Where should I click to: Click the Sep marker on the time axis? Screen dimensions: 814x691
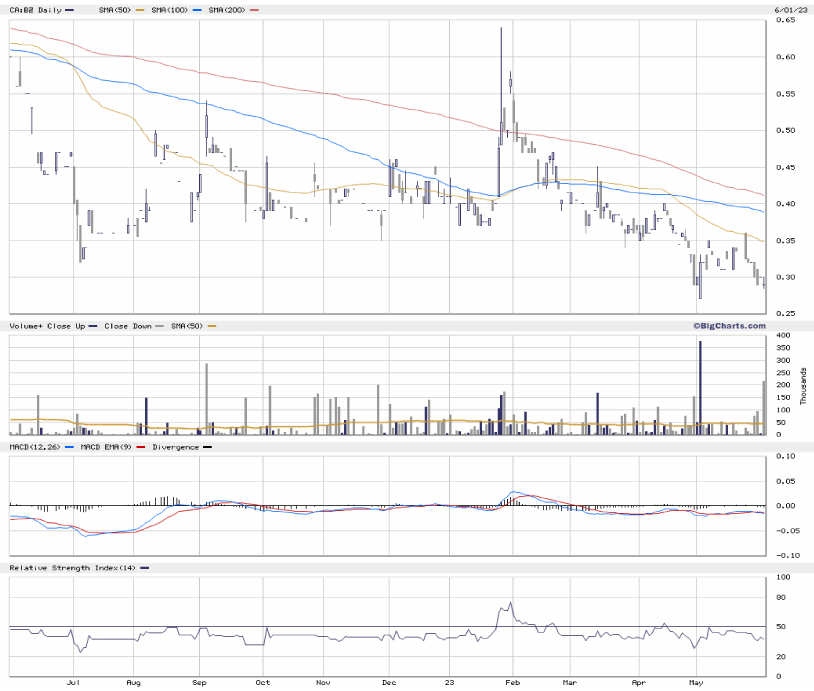coord(200,683)
